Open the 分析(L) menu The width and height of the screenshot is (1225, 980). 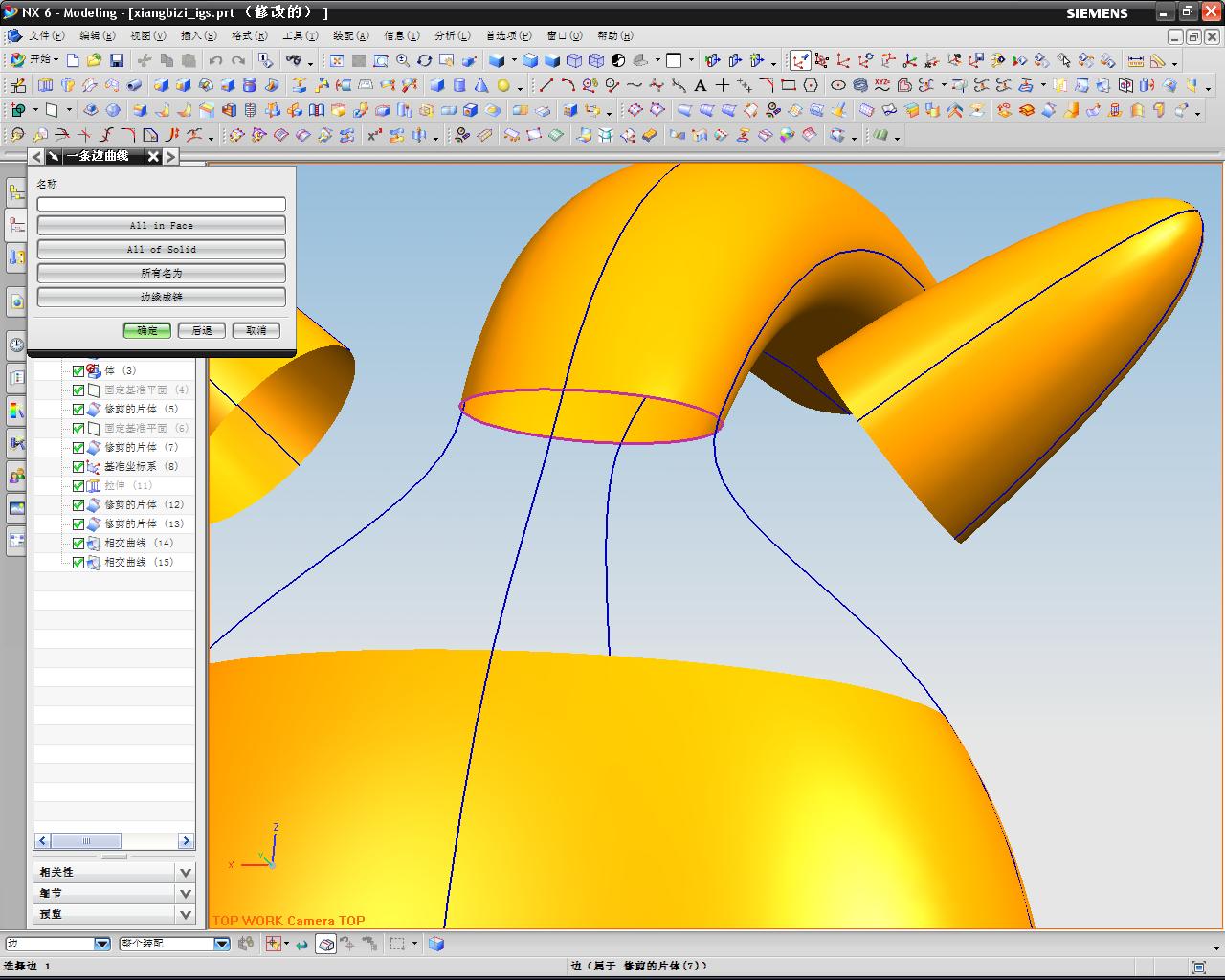(x=452, y=36)
